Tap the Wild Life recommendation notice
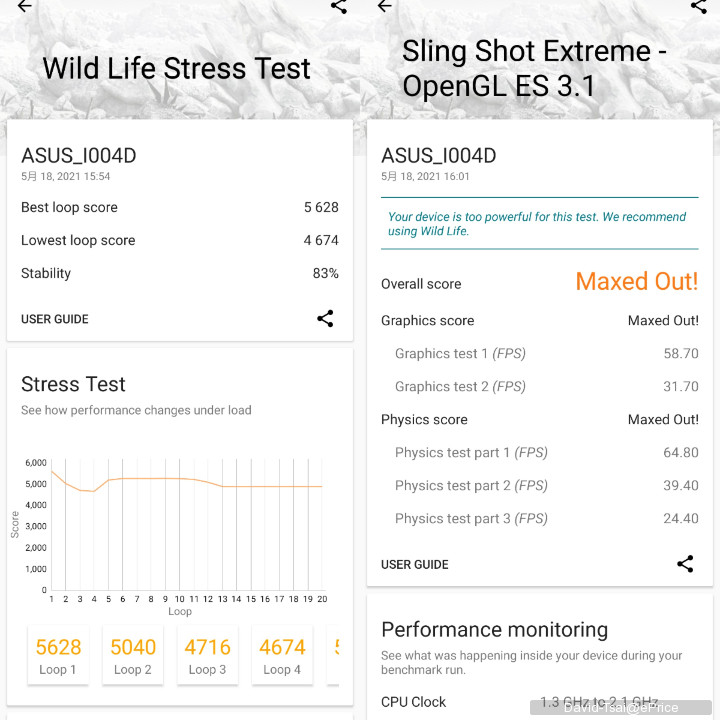The height and width of the screenshot is (720, 720). (538, 224)
